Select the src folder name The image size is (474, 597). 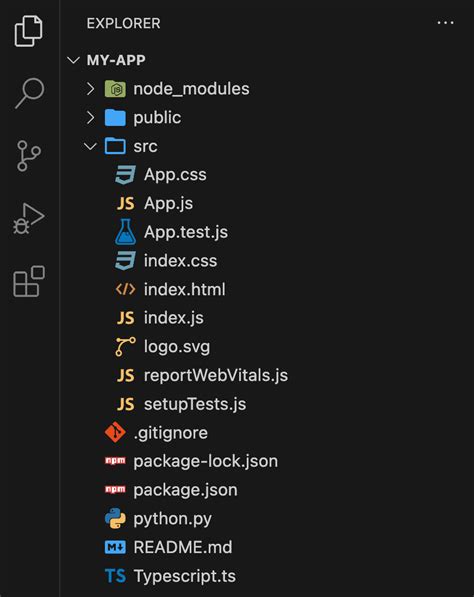pyautogui.click(x=145, y=147)
